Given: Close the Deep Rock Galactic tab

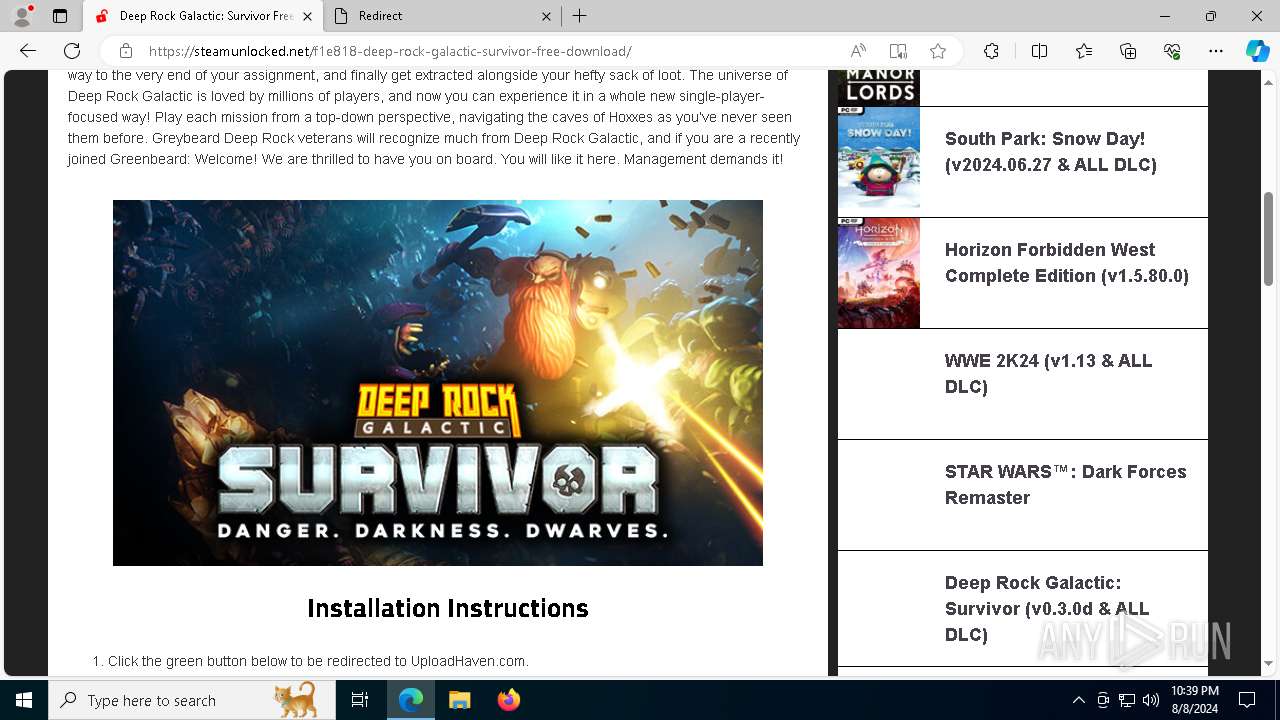Looking at the screenshot, I should pyautogui.click(x=307, y=16).
